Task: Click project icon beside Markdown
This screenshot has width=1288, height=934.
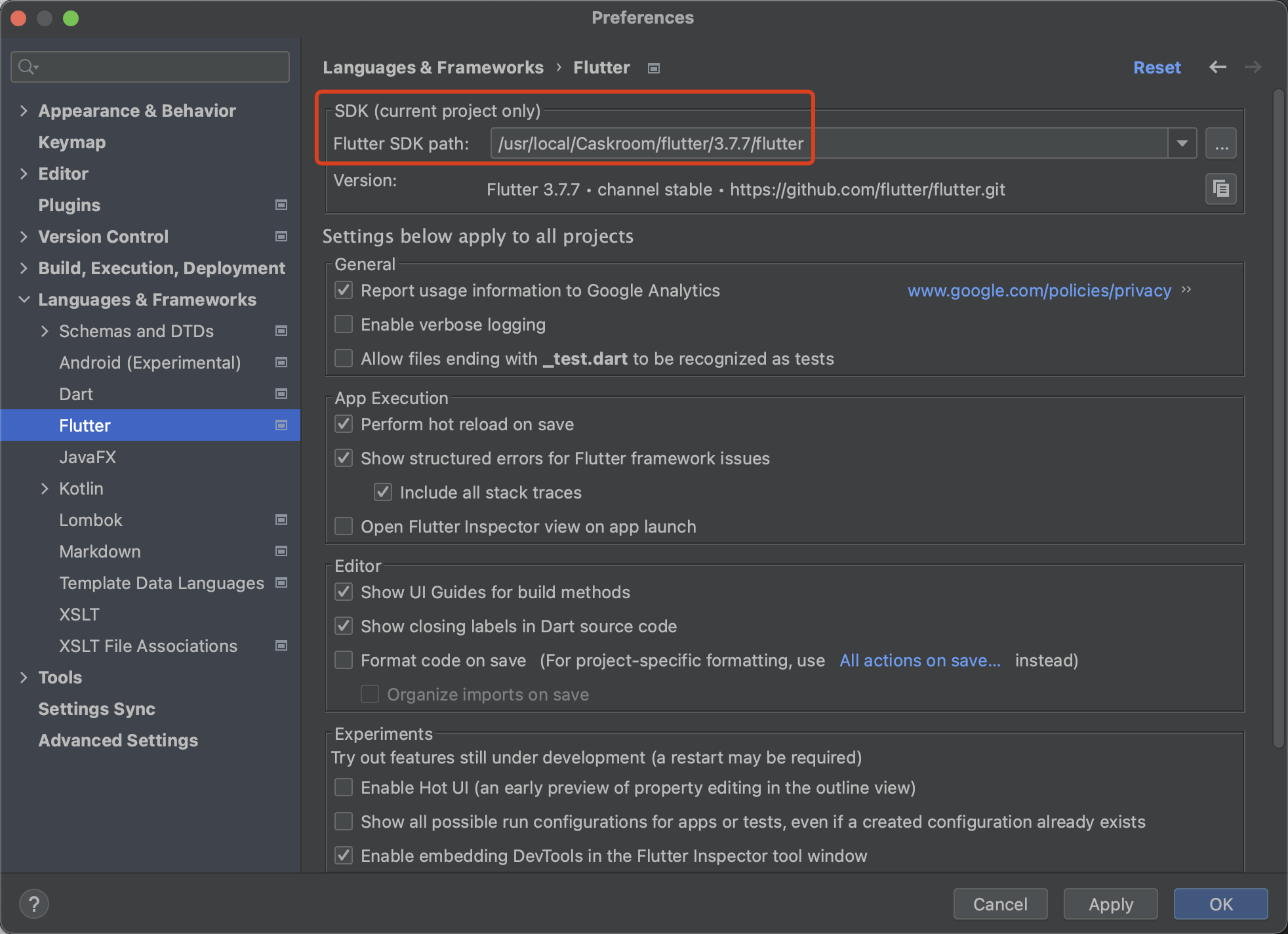Action: pyautogui.click(x=281, y=552)
